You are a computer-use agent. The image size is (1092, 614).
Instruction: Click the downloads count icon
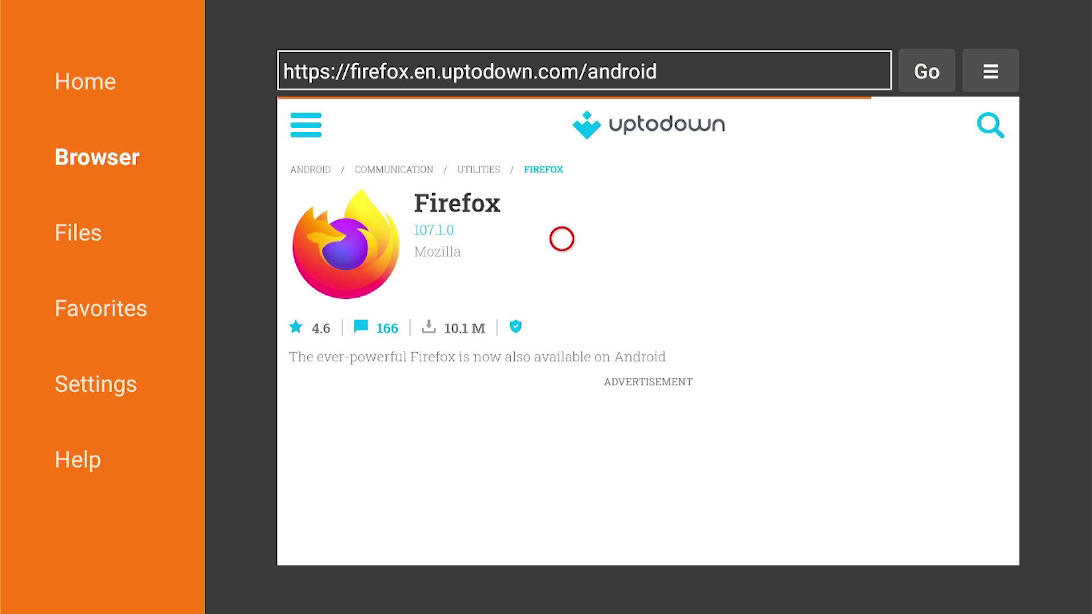pos(429,326)
